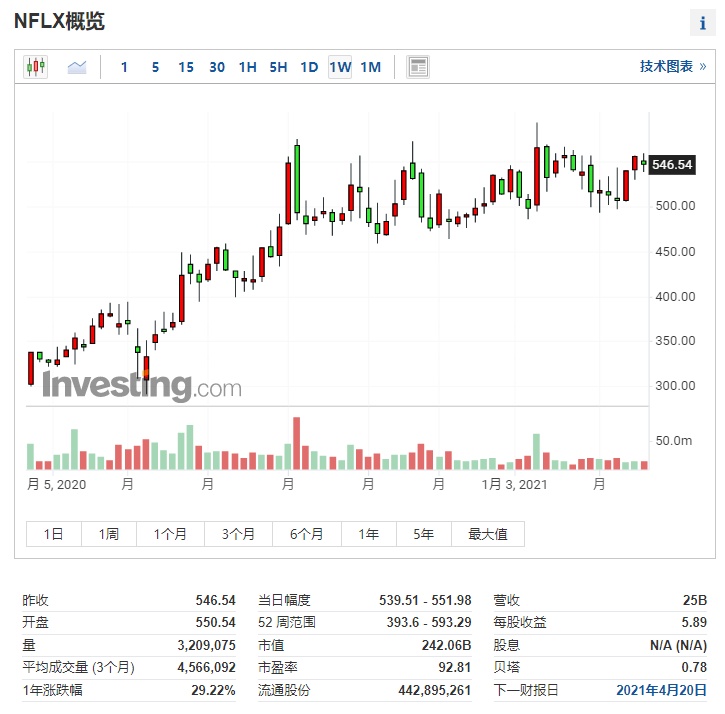
Task: Show the 1周 time range
Action: pos(109,534)
